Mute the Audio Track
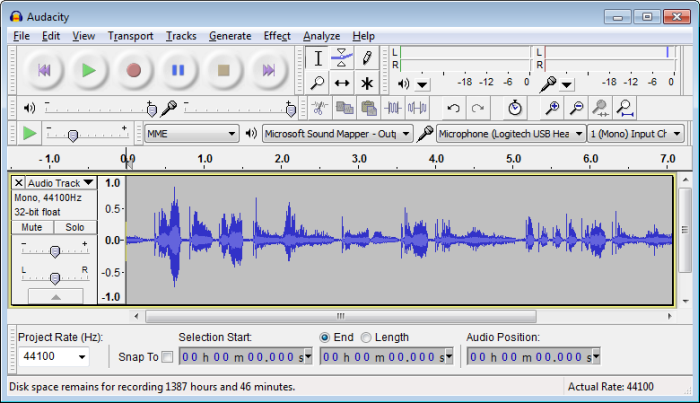 (32, 227)
